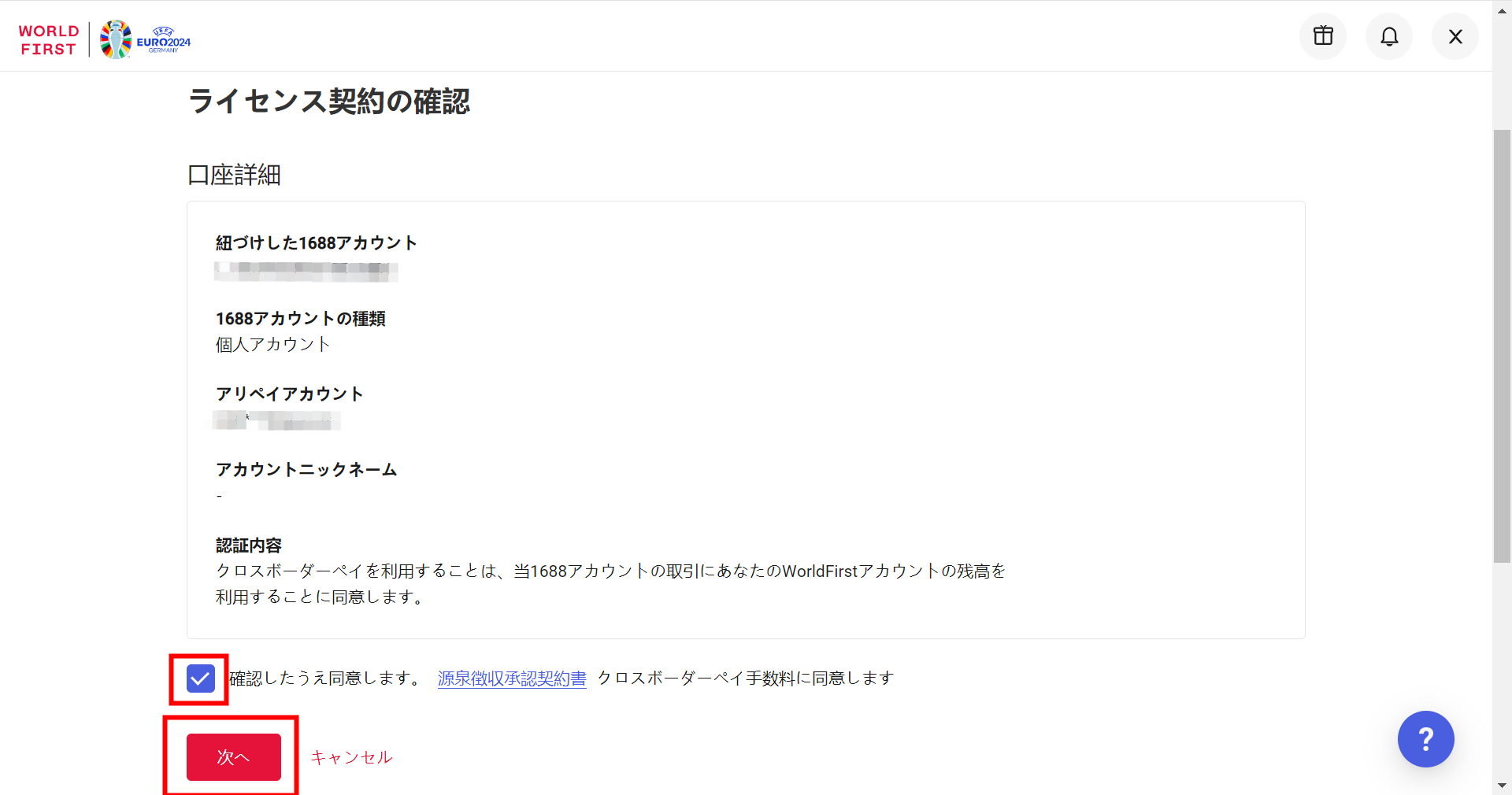Click the UEFA EURO 2024 logo
The height and width of the screenshot is (795, 1512).
click(144, 39)
